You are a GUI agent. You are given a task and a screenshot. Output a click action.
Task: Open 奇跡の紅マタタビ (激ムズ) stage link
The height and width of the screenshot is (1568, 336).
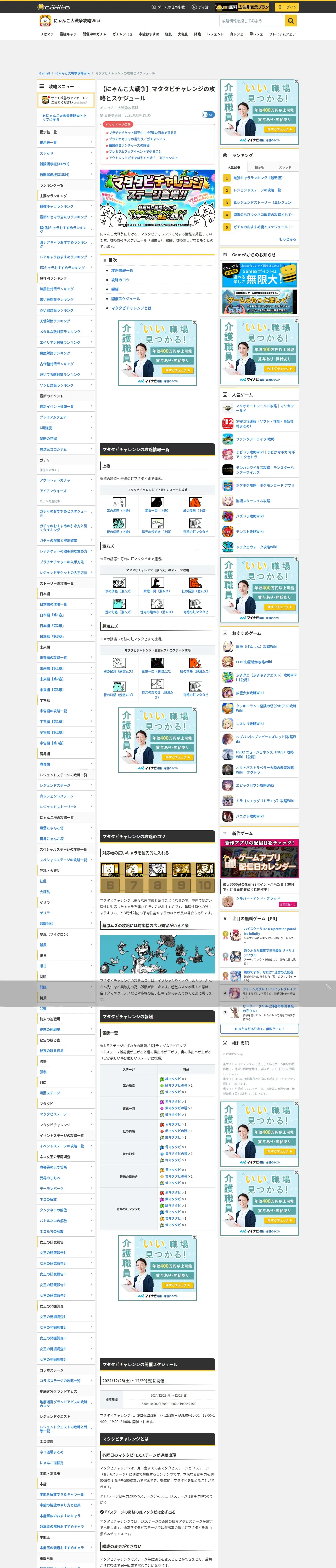(x=196, y=612)
